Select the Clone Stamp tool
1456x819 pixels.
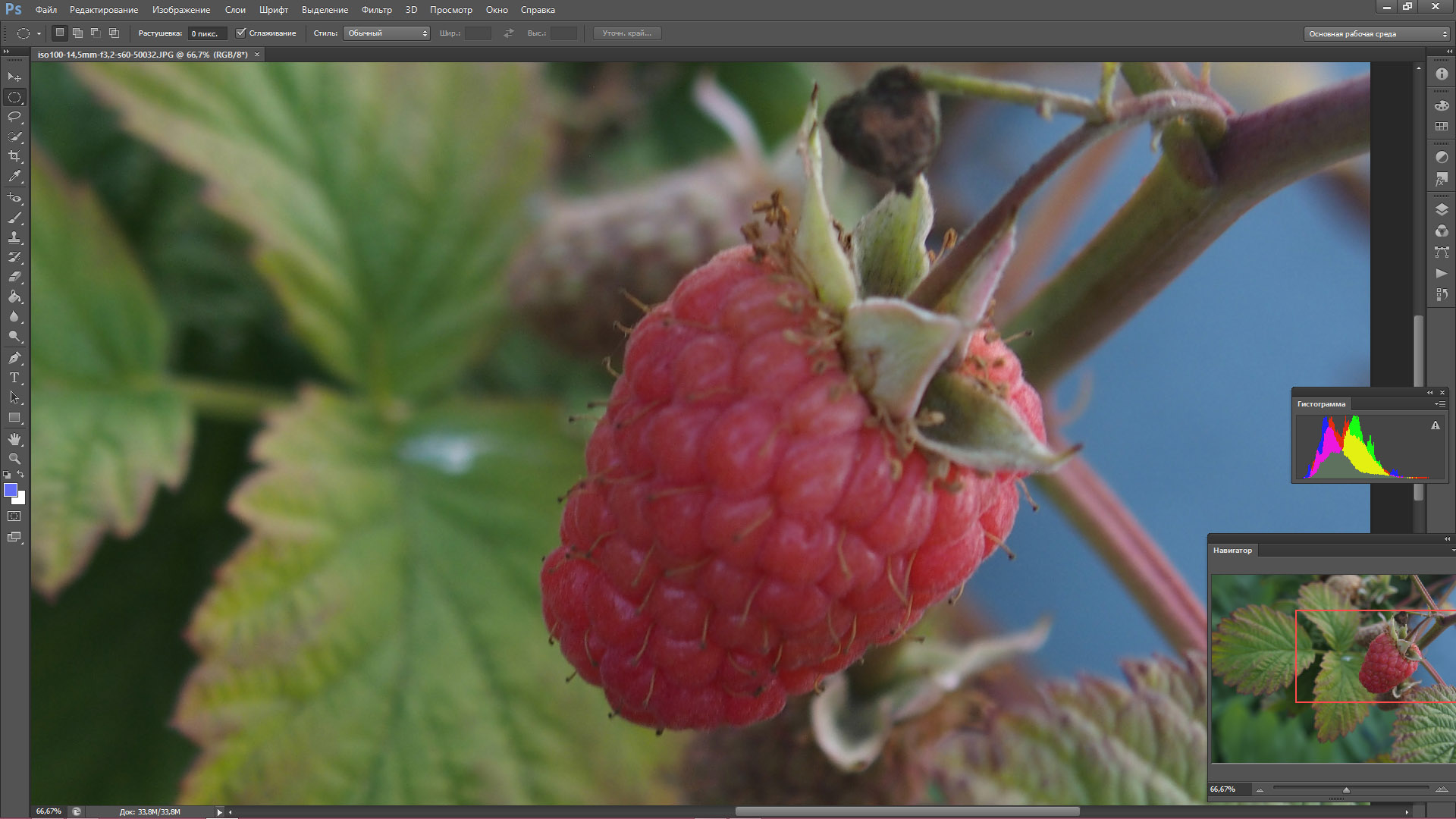pos(14,237)
